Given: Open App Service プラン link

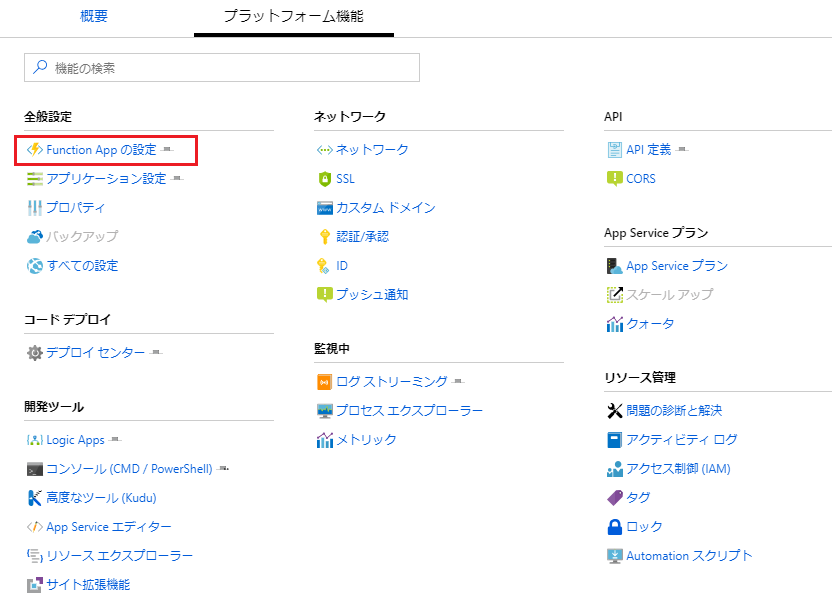Looking at the screenshot, I should click(x=677, y=266).
